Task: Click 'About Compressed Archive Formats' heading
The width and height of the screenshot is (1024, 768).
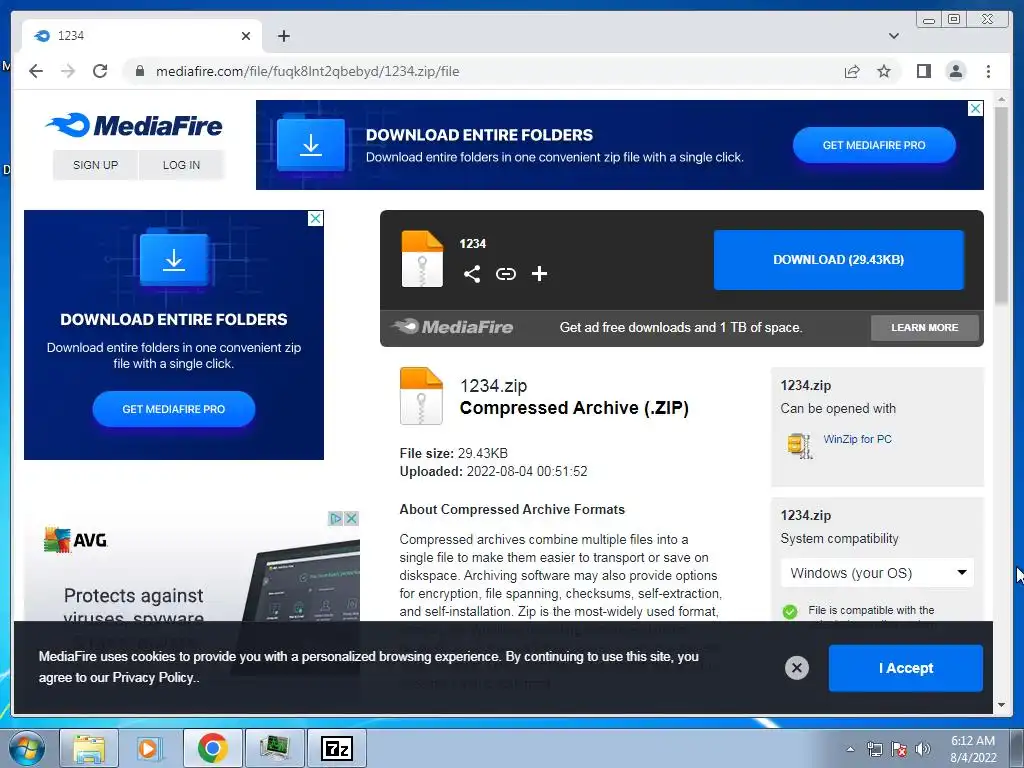Action: pyautogui.click(x=512, y=509)
